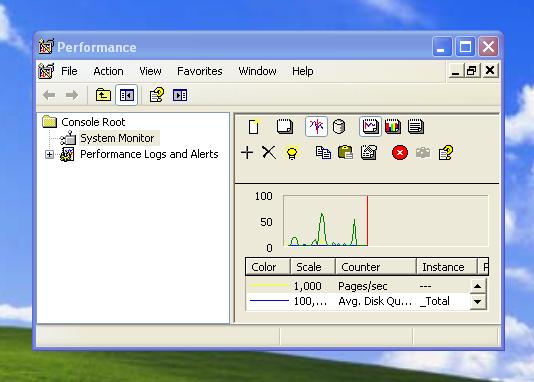Open System Monitor Help icon
Viewport: 534px width, 382px height.
point(446,153)
